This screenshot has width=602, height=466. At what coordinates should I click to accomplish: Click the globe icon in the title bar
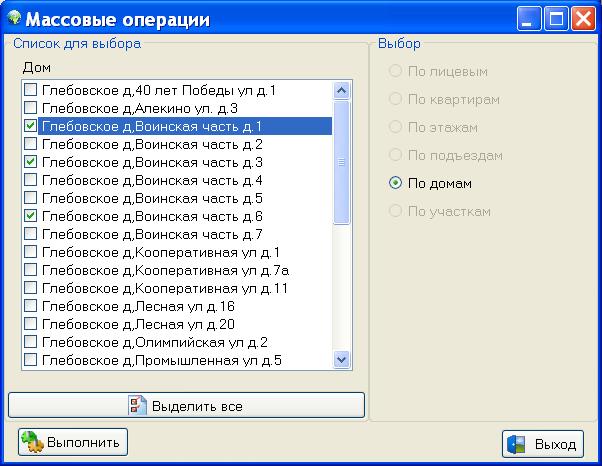coord(14,18)
